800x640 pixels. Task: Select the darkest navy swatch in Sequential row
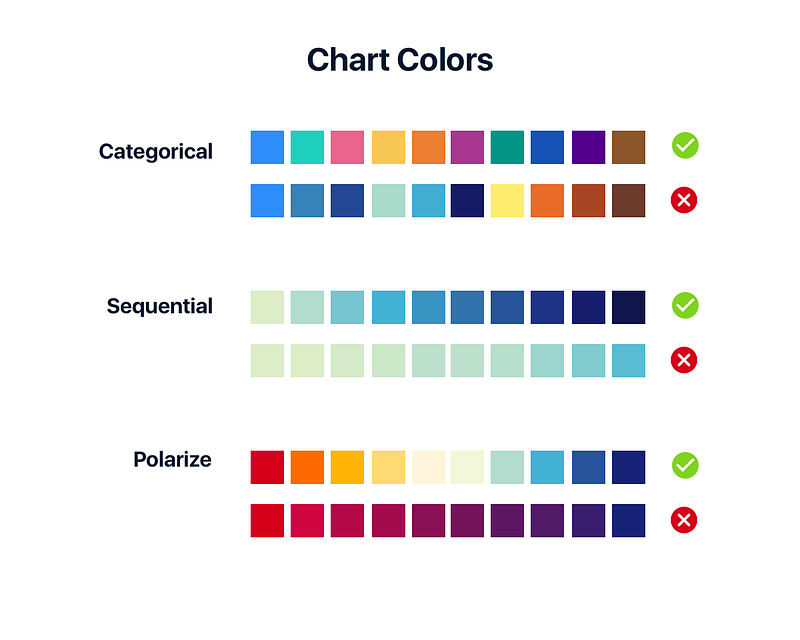[628, 307]
